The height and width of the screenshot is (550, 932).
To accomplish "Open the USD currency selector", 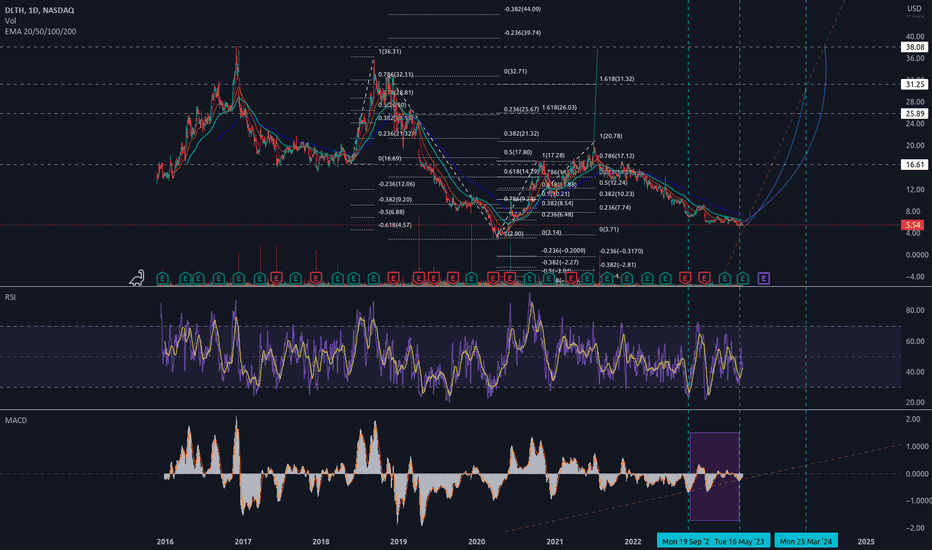I will (x=913, y=9).
